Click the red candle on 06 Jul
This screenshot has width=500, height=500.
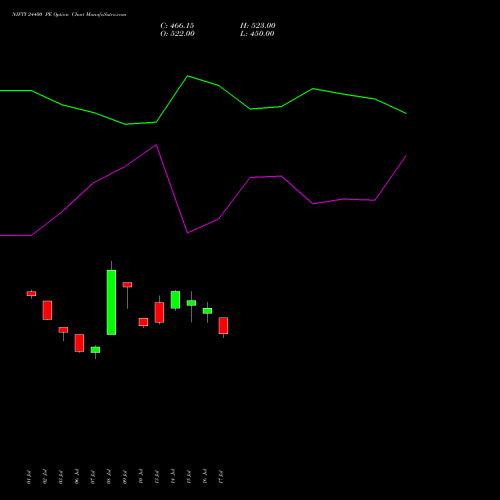tap(79, 343)
